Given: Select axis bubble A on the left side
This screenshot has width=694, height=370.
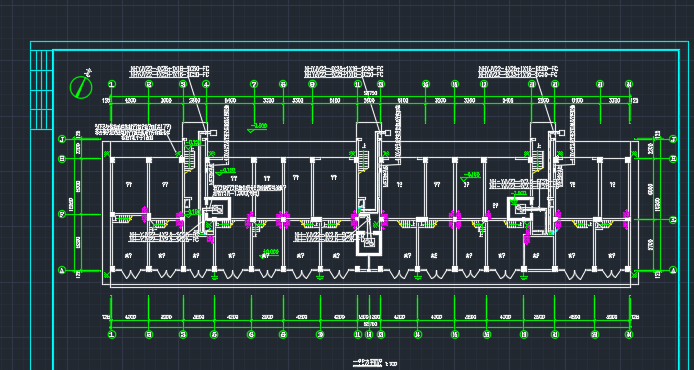Looking at the screenshot, I should coord(62,270).
